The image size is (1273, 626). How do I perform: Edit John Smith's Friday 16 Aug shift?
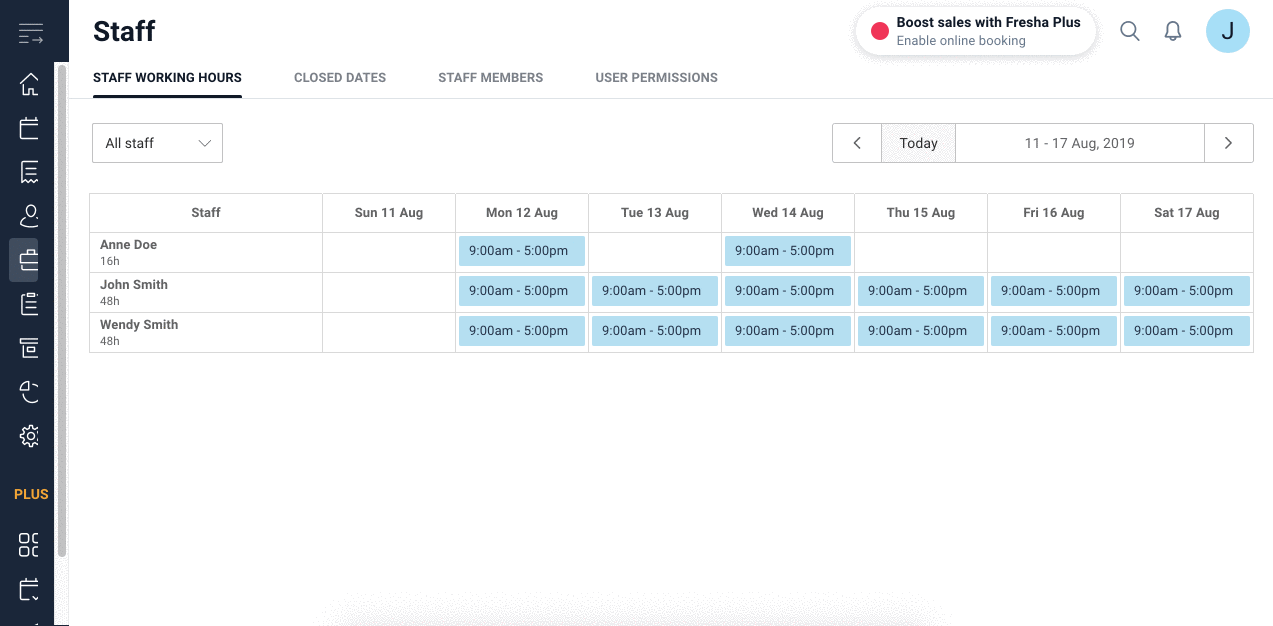click(x=1054, y=291)
